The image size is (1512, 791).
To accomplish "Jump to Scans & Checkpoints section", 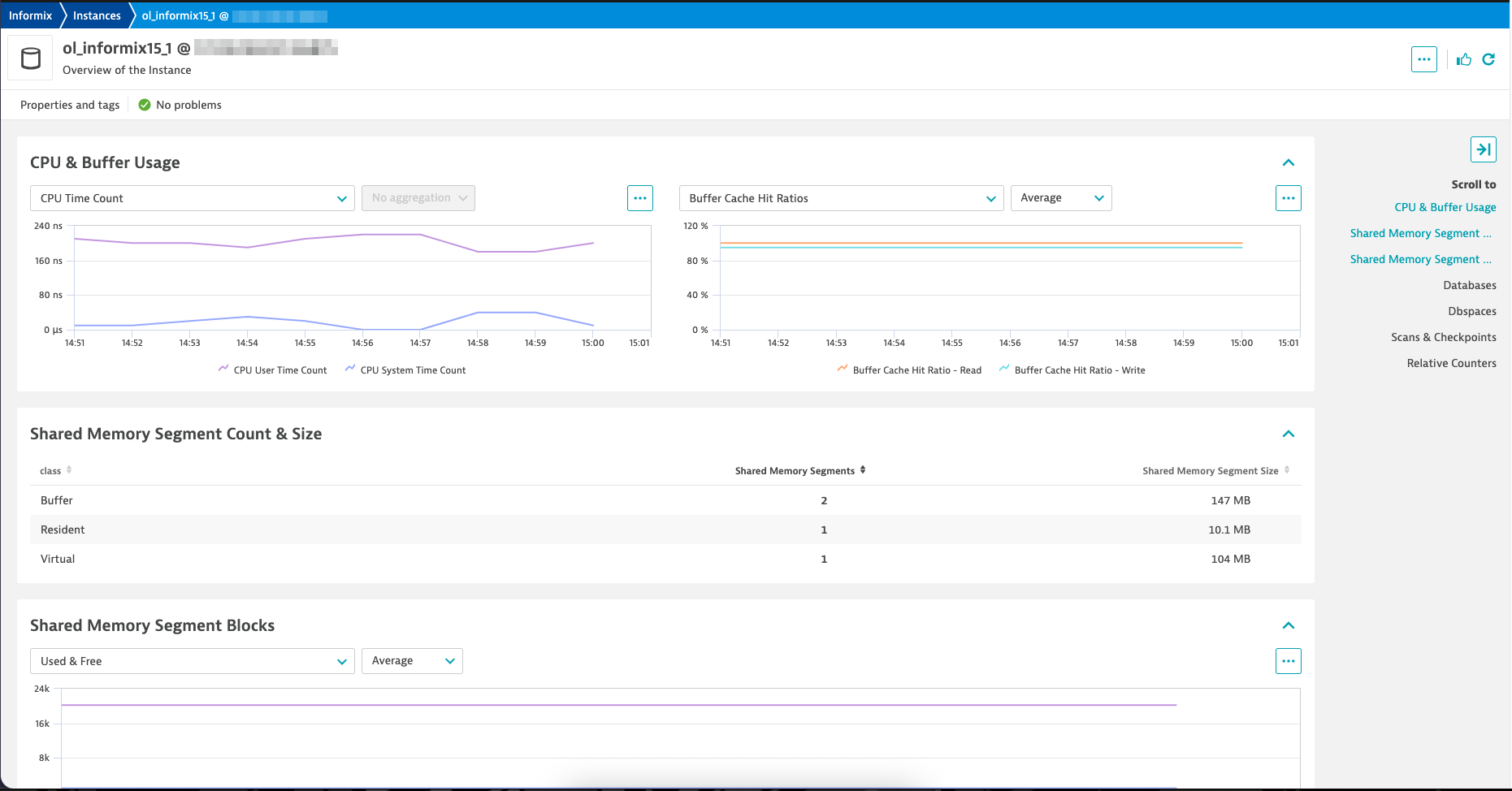I will click(1444, 337).
